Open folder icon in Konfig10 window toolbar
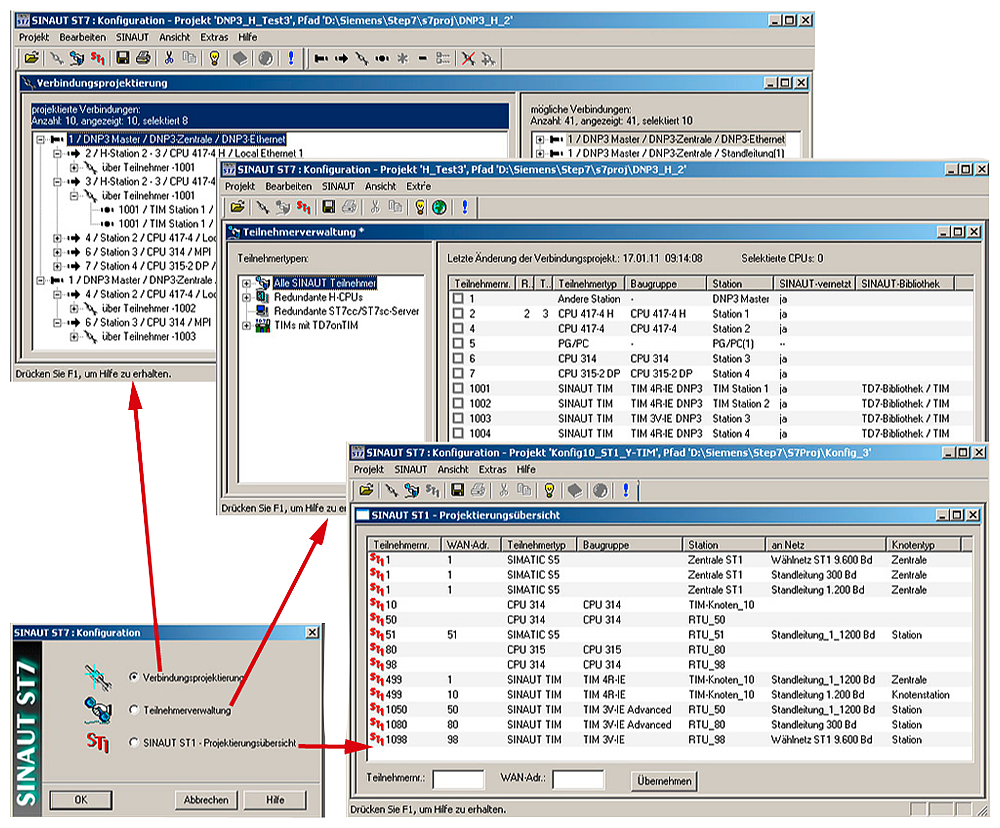Screen dimensions: 1000x828 coord(366,490)
